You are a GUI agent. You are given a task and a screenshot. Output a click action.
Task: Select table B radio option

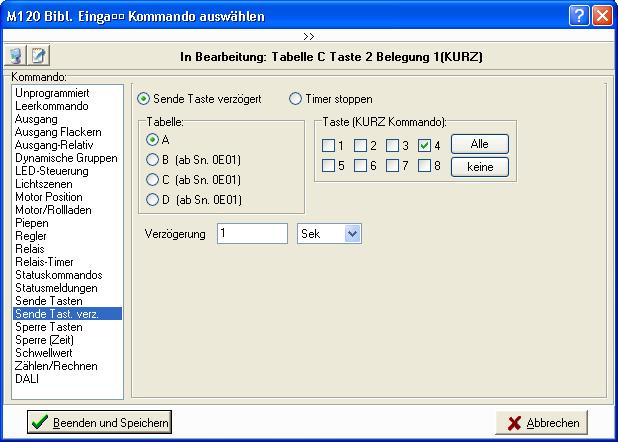pos(152,159)
